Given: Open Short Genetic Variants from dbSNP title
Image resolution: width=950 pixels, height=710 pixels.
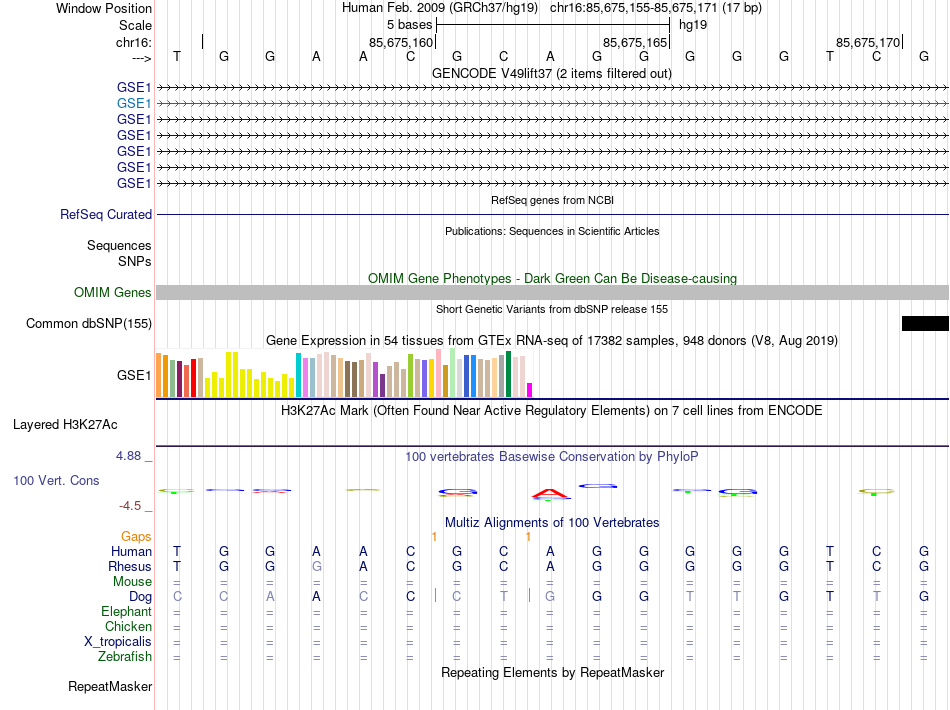Looking at the screenshot, I should (552, 309).
